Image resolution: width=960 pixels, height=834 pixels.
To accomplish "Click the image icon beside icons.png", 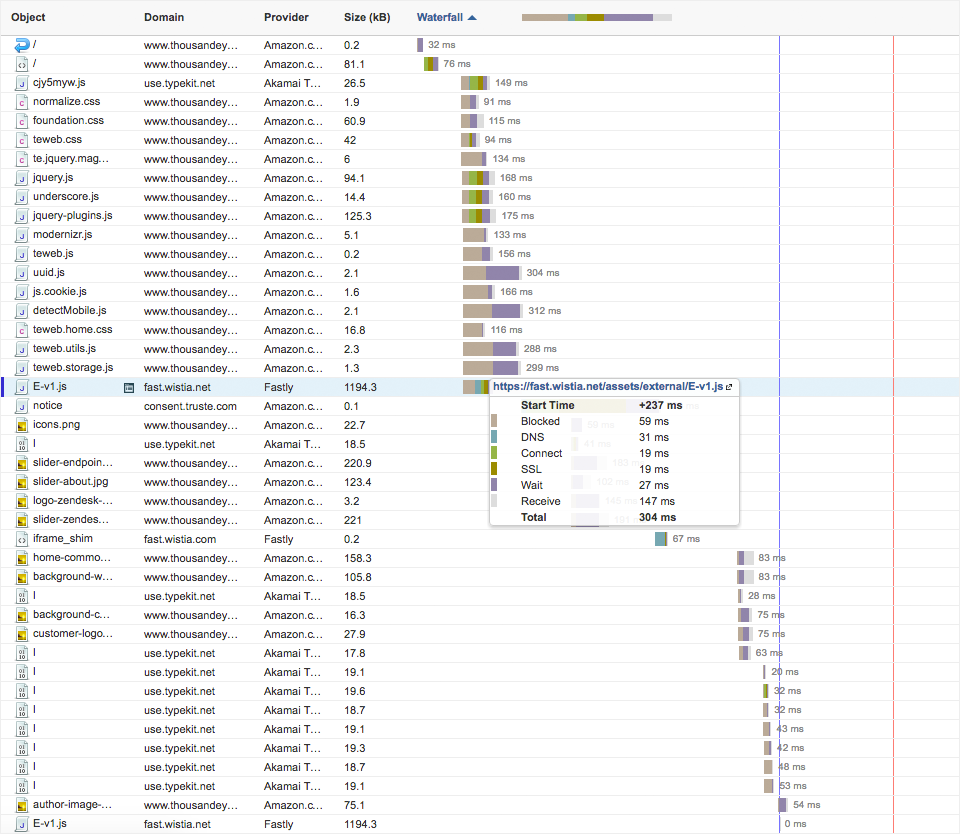I will click(22, 425).
